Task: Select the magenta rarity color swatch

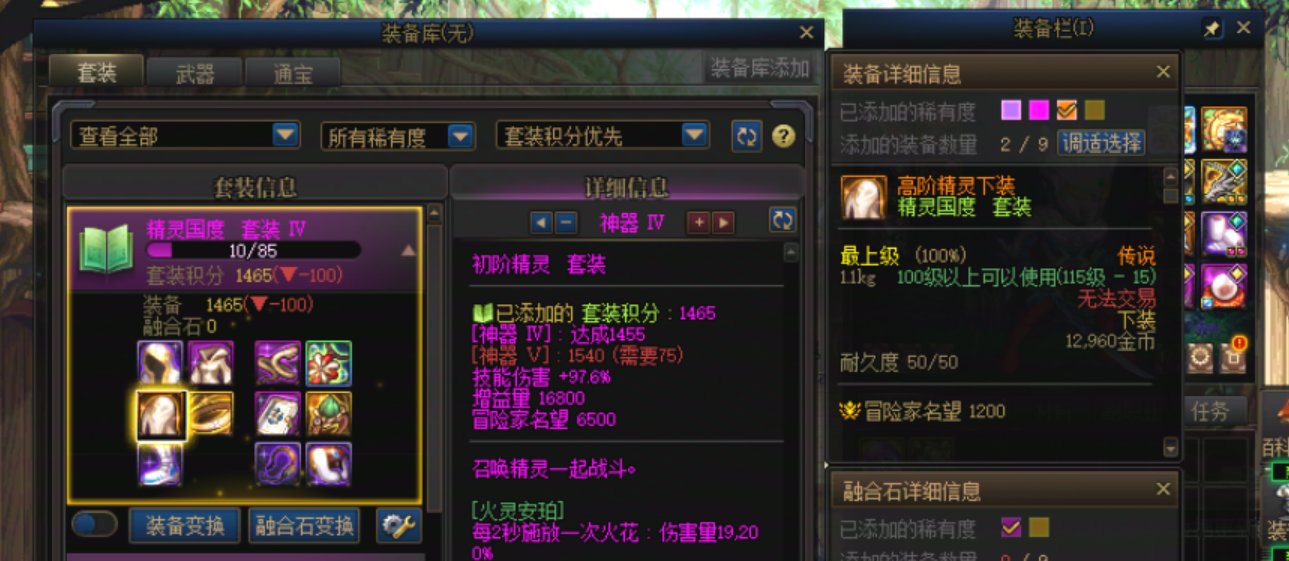Action: (1039, 110)
